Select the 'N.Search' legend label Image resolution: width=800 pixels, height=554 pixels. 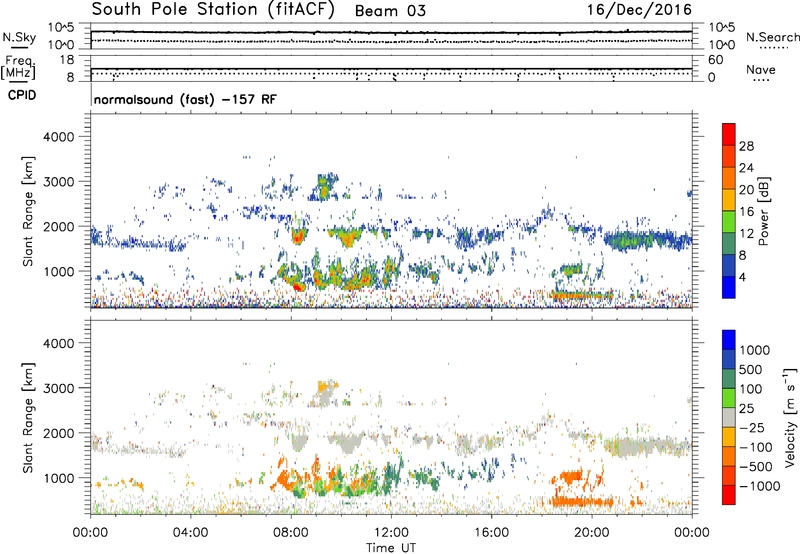coord(772,37)
